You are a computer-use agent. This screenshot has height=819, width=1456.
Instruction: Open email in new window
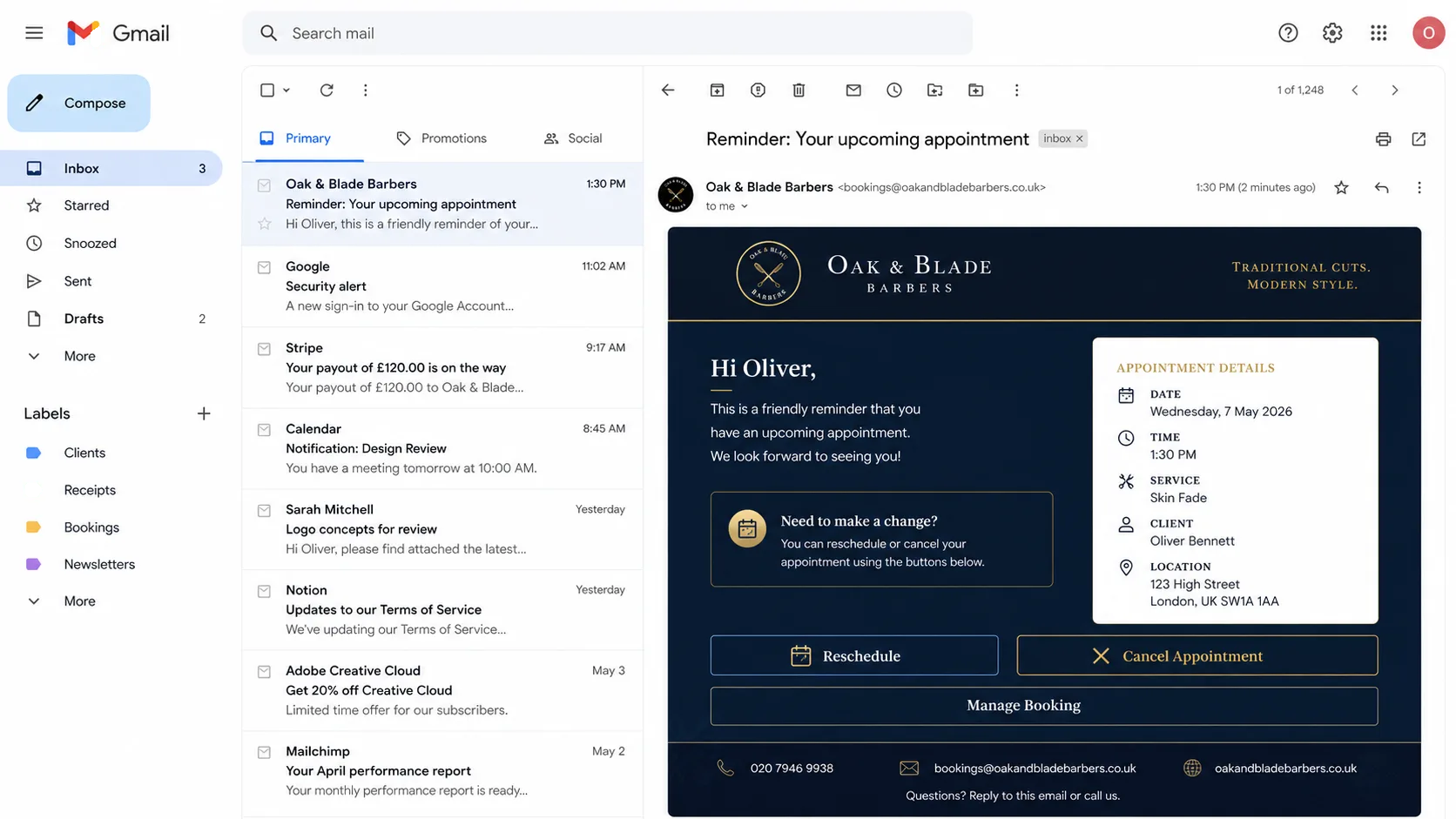[1419, 139]
